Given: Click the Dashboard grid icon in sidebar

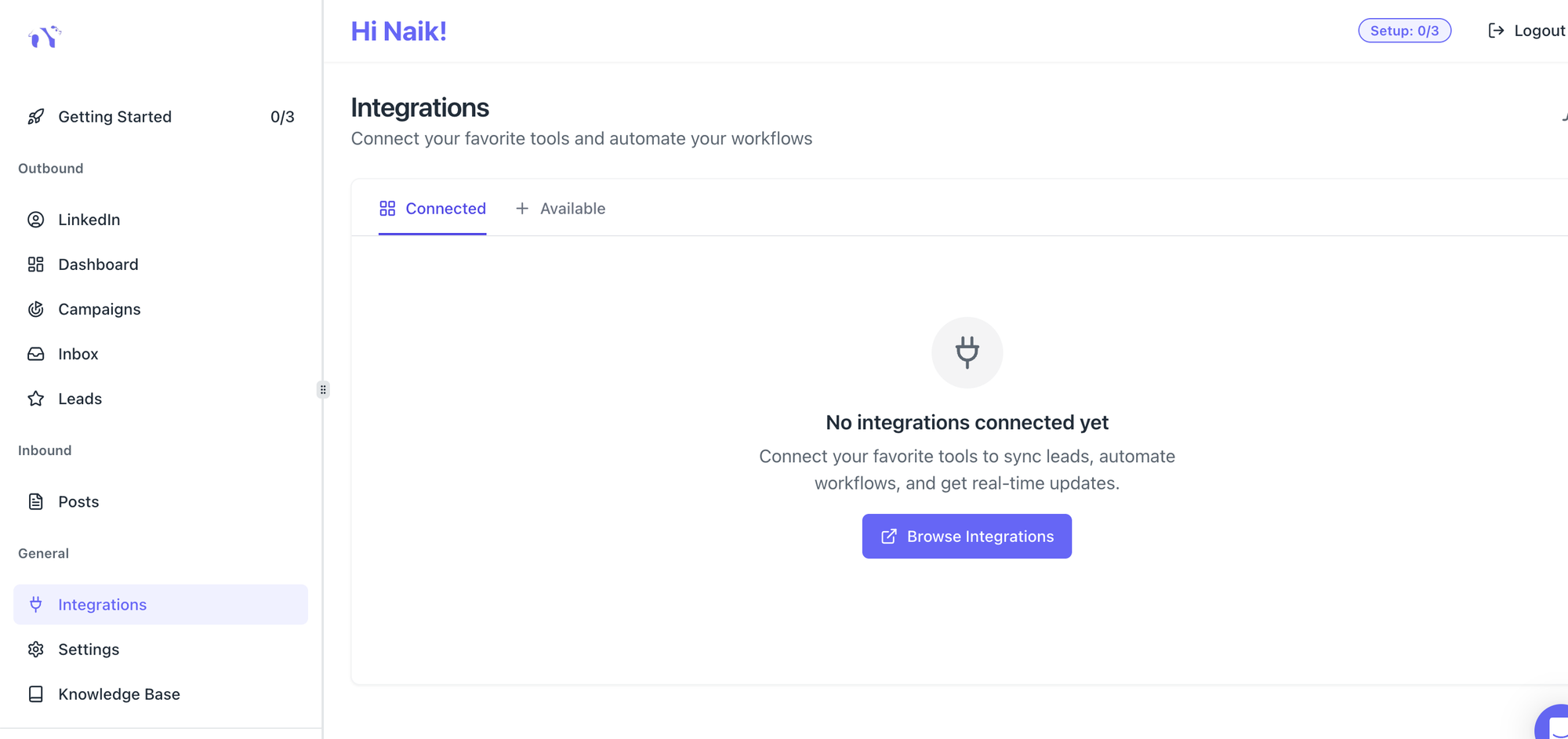Looking at the screenshot, I should pos(36,264).
